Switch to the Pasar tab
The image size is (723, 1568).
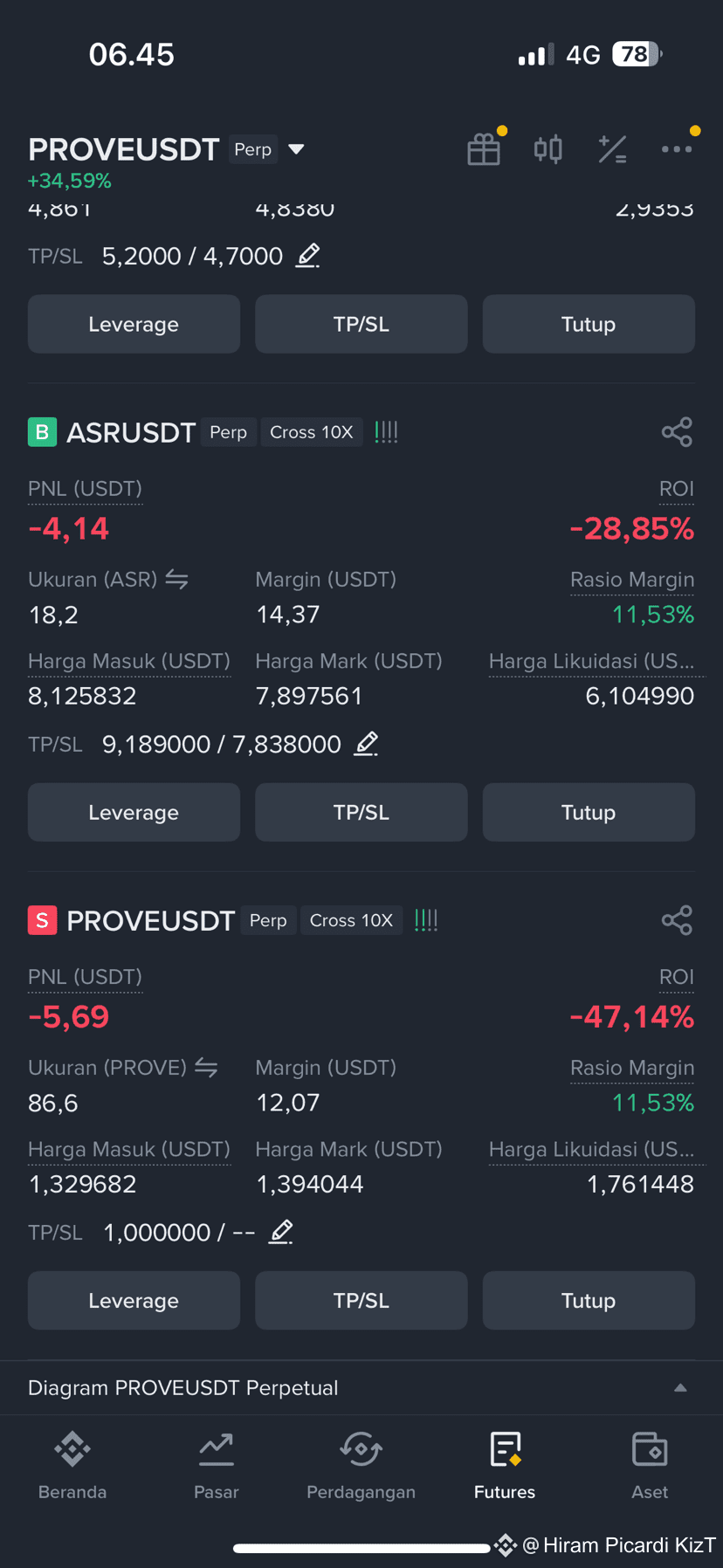217,1466
